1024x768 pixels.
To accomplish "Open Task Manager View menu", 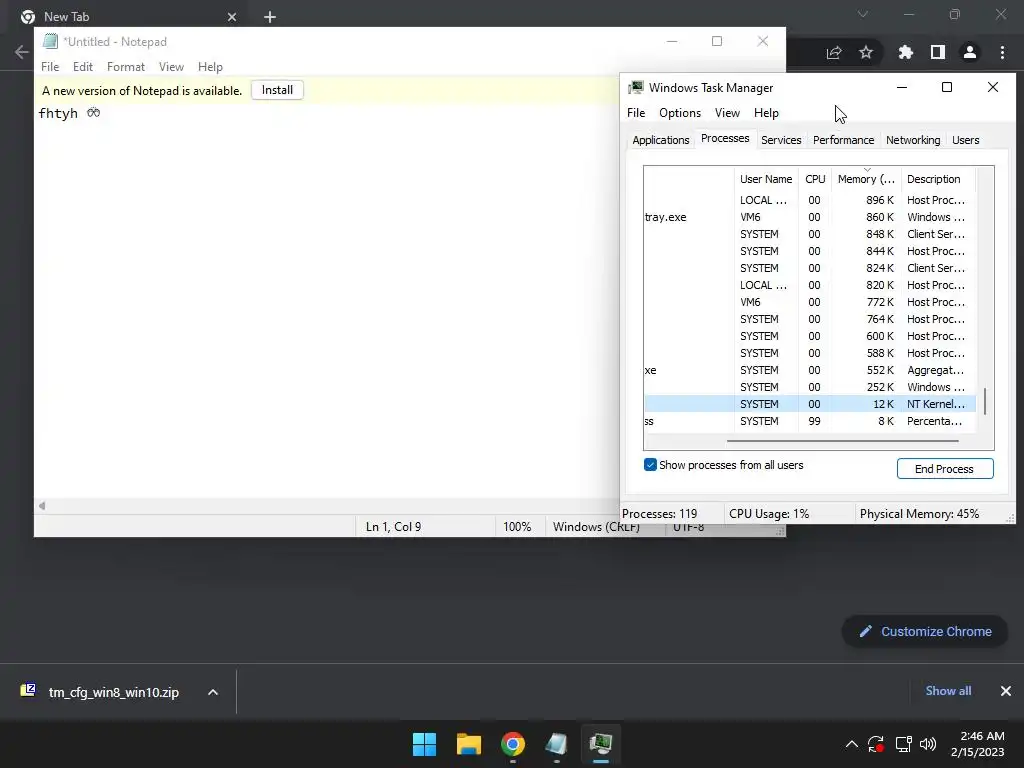I will point(727,113).
